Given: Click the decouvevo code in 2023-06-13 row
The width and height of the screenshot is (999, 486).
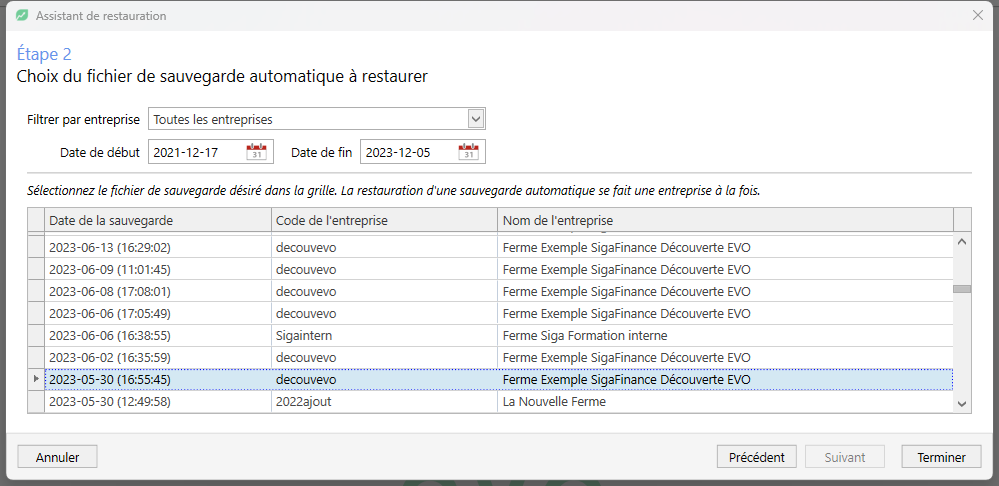Looking at the screenshot, I should [x=384, y=247].
